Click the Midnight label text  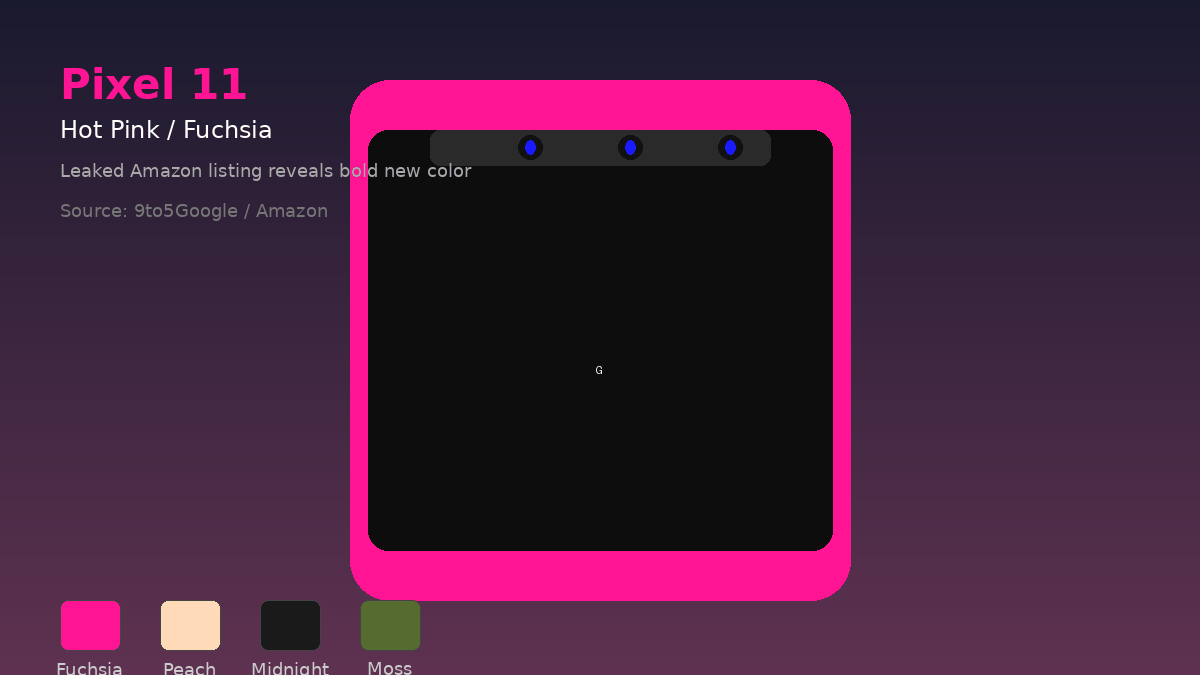point(290,668)
